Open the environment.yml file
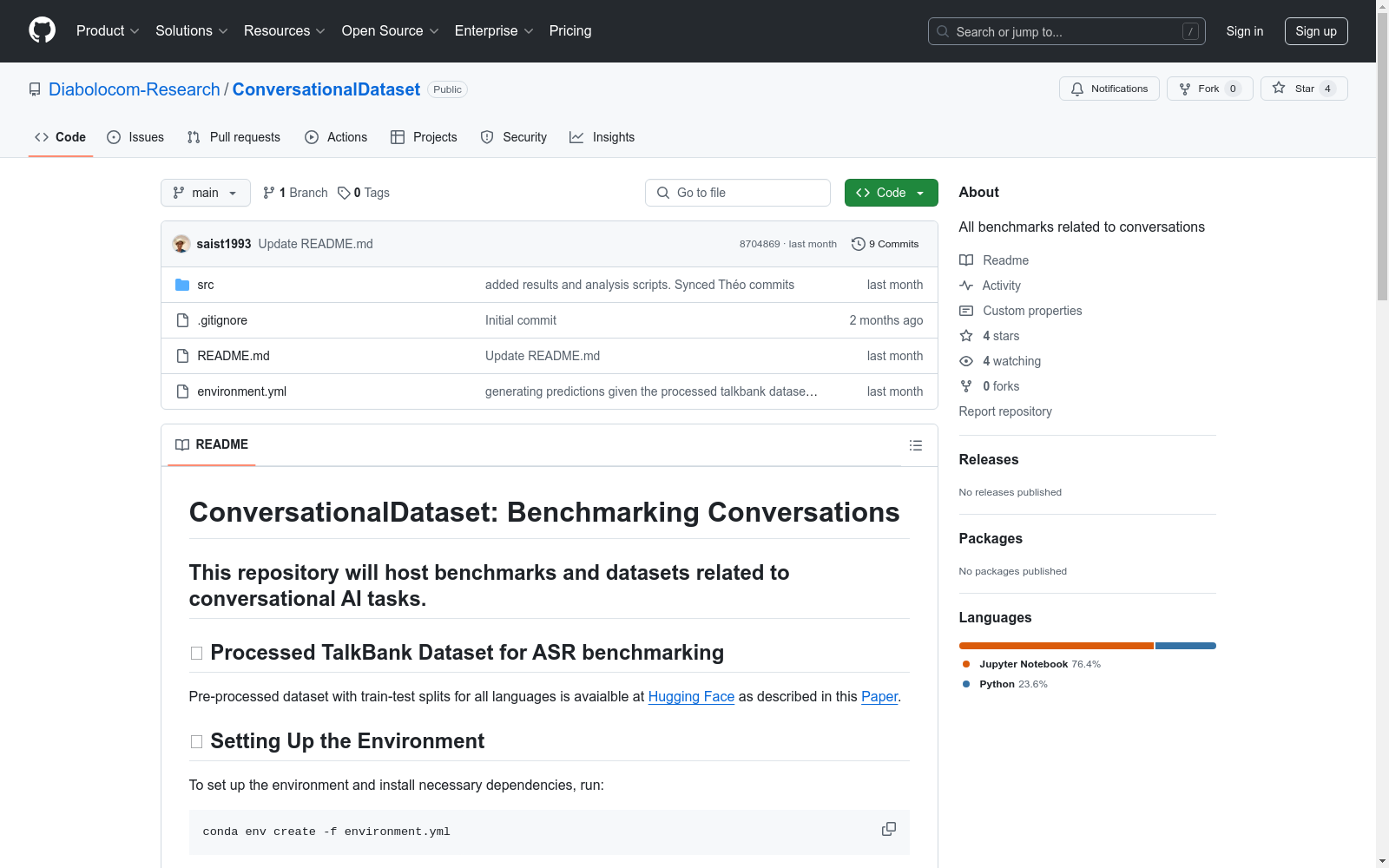Image resolution: width=1389 pixels, height=868 pixels. (242, 391)
